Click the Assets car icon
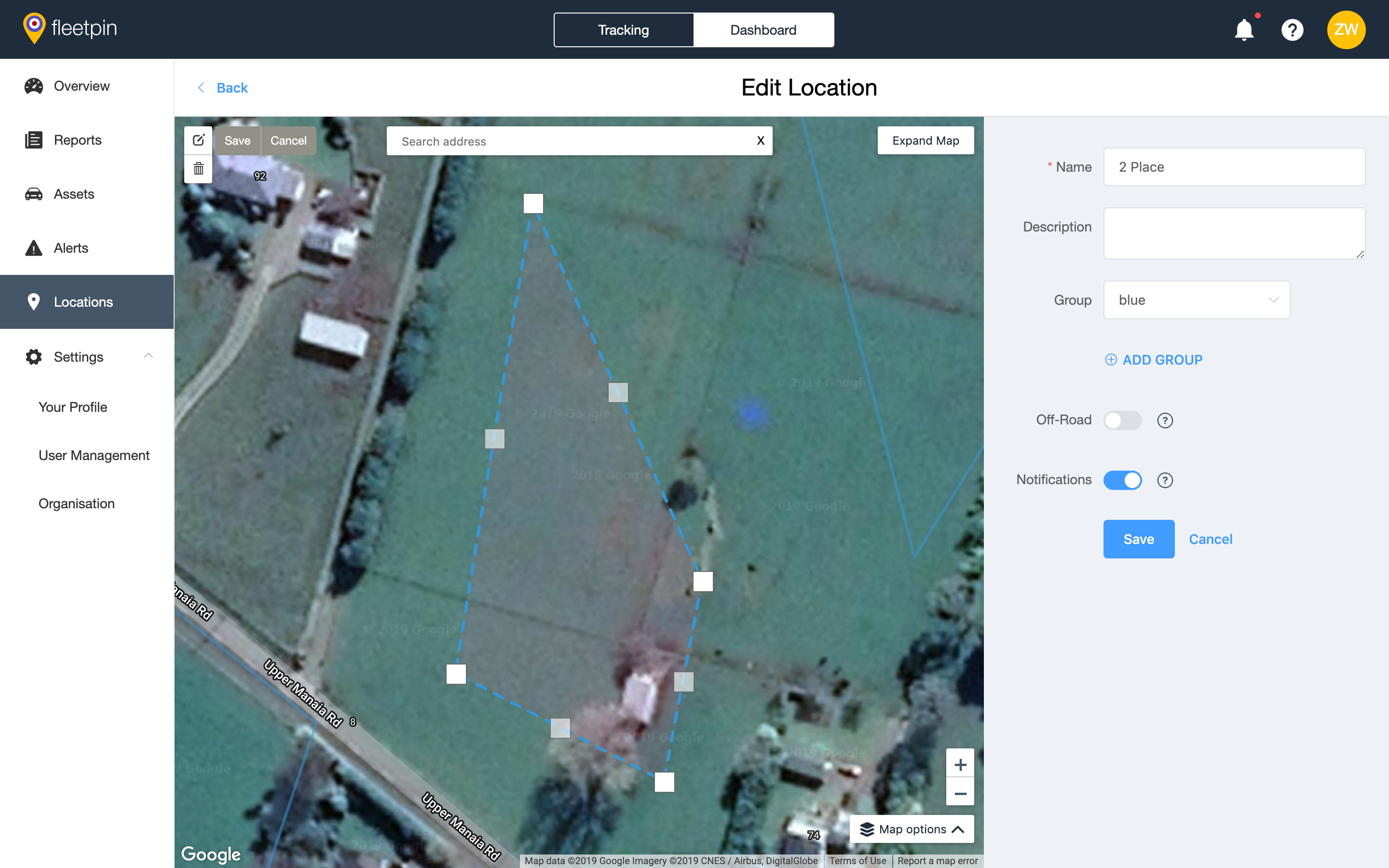The image size is (1389, 868). [x=34, y=194]
